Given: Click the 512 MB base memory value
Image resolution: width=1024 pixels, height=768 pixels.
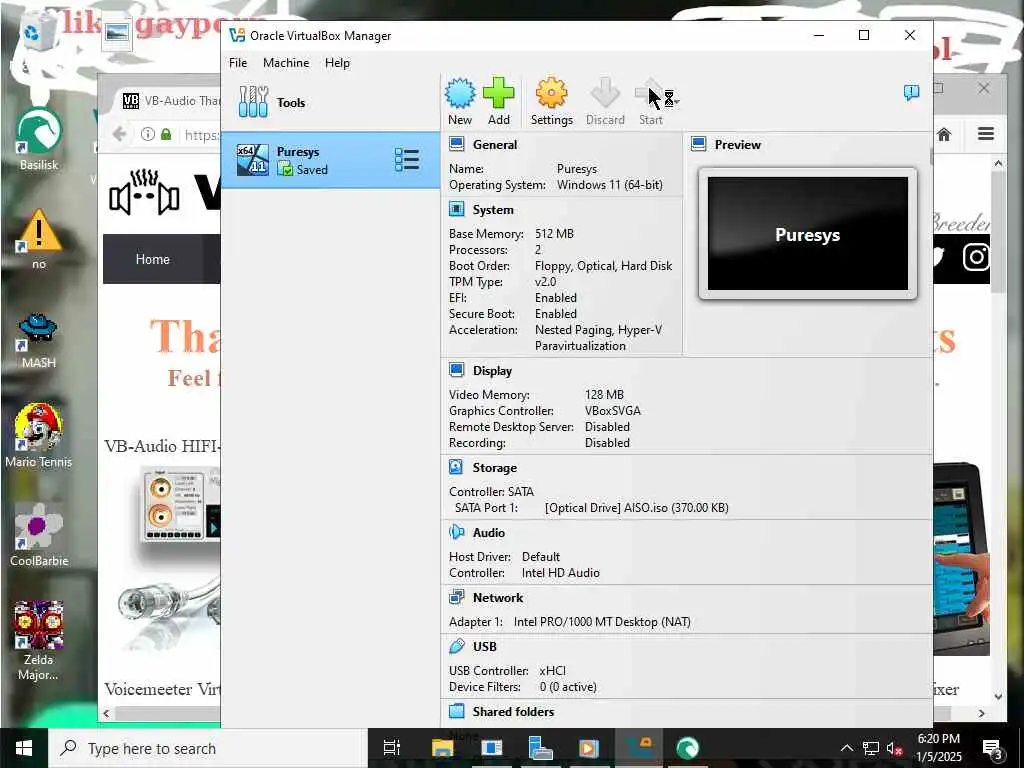Looking at the screenshot, I should pyautogui.click(x=554, y=234).
